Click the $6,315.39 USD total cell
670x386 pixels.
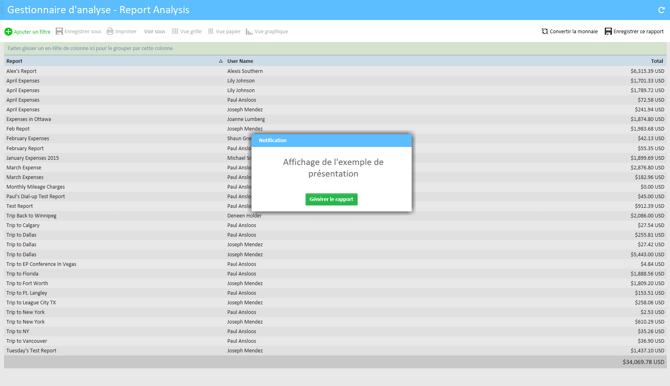point(647,71)
